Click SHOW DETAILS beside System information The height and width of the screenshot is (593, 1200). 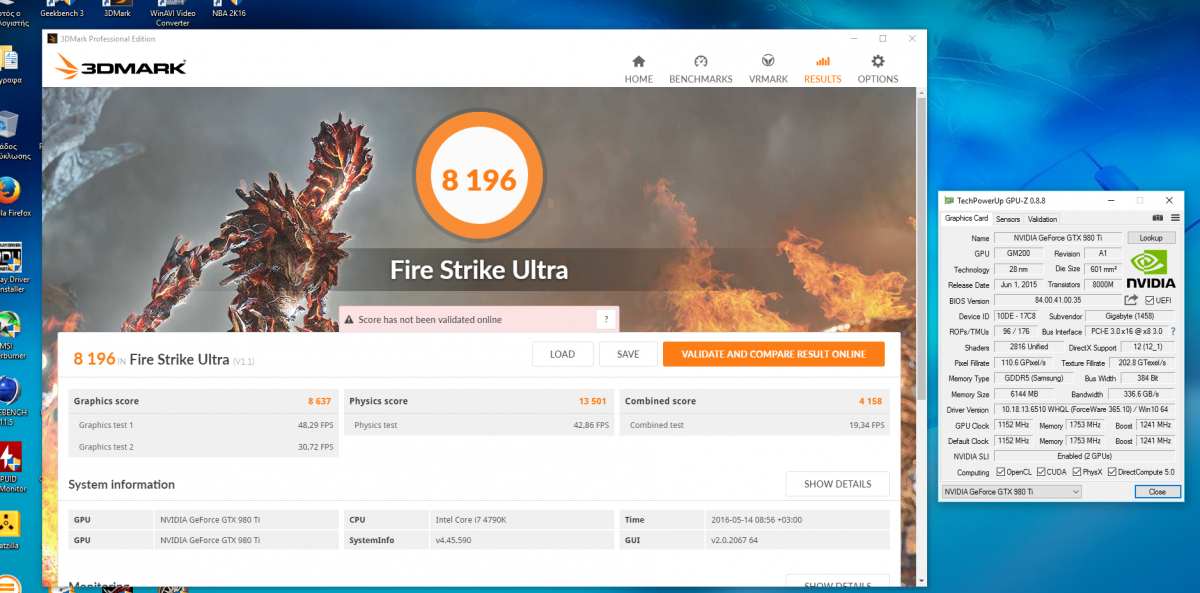[x=837, y=484]
